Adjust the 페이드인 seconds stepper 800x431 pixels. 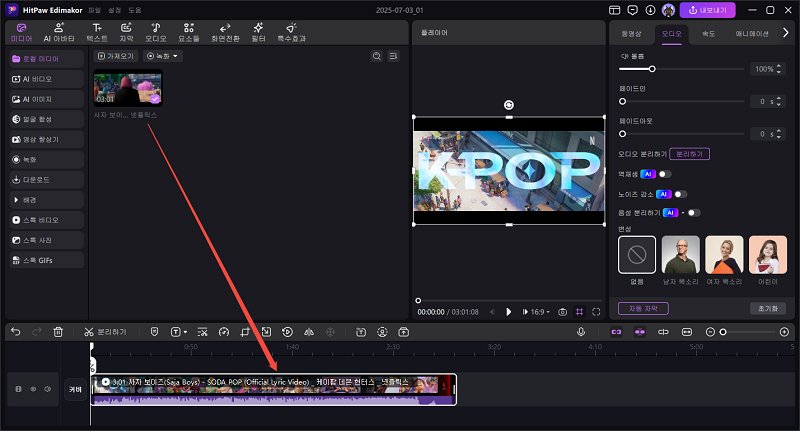point(779,102)
